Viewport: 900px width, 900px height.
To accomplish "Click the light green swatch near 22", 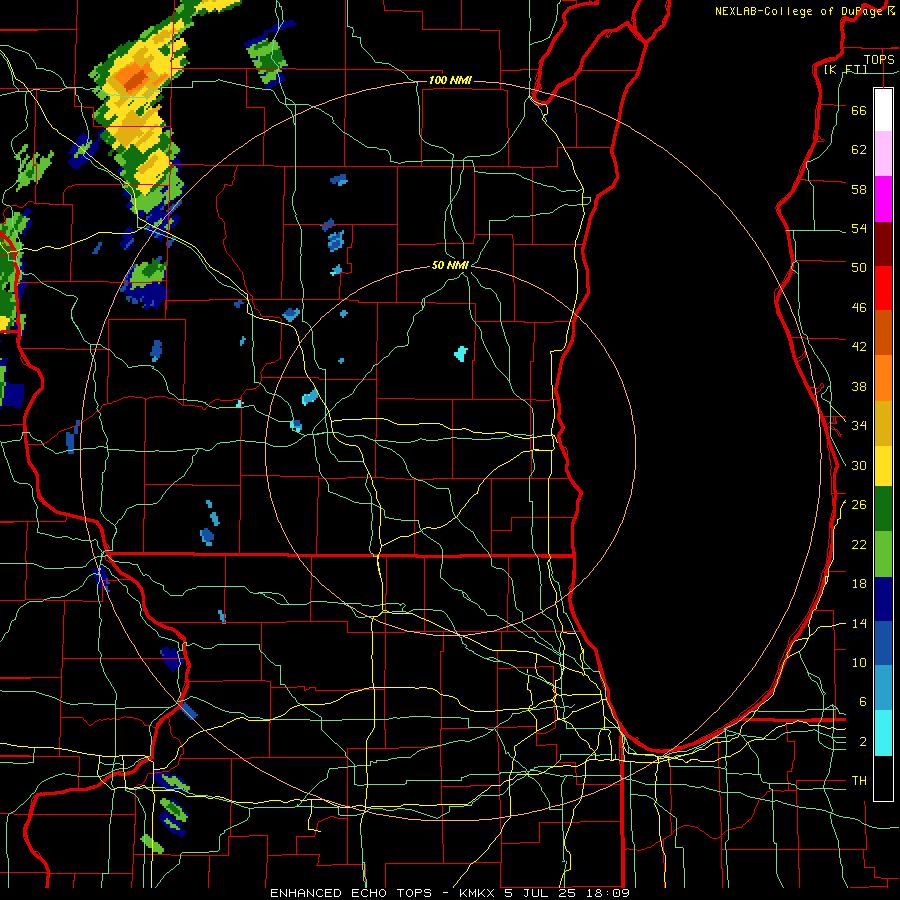I will click(883, 554).
